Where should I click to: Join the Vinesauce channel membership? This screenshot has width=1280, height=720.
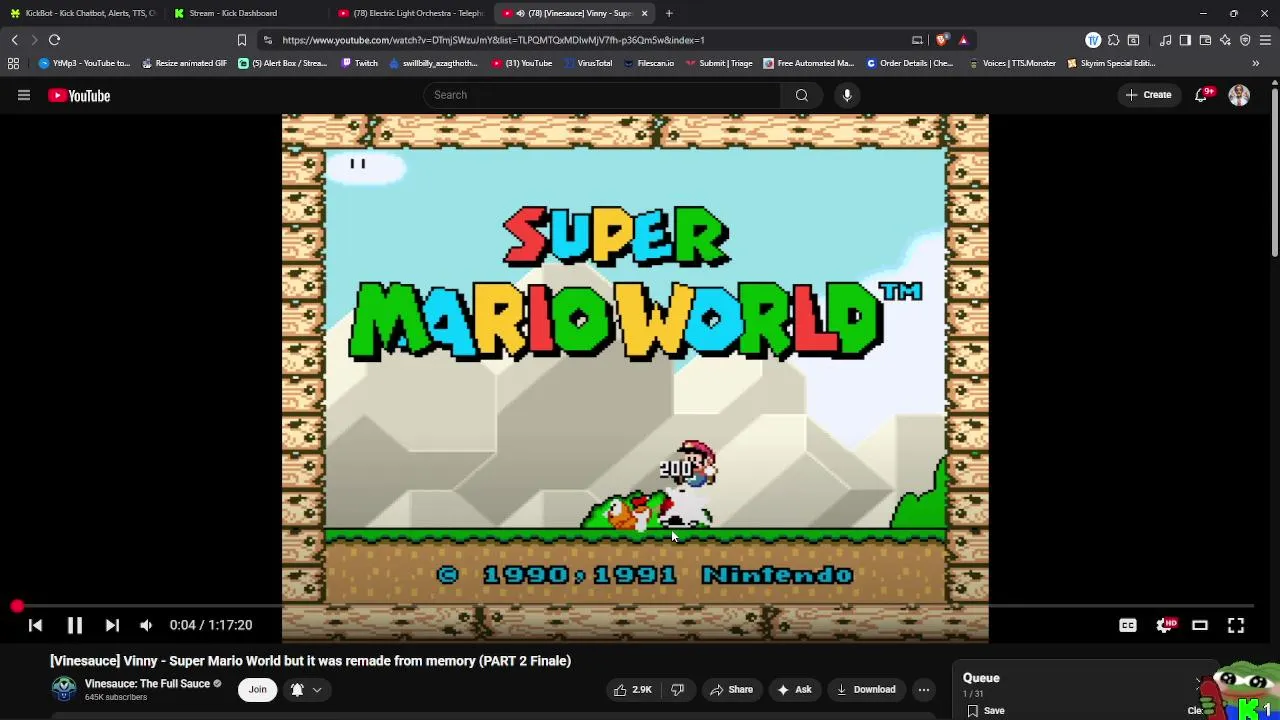(257, 689)
